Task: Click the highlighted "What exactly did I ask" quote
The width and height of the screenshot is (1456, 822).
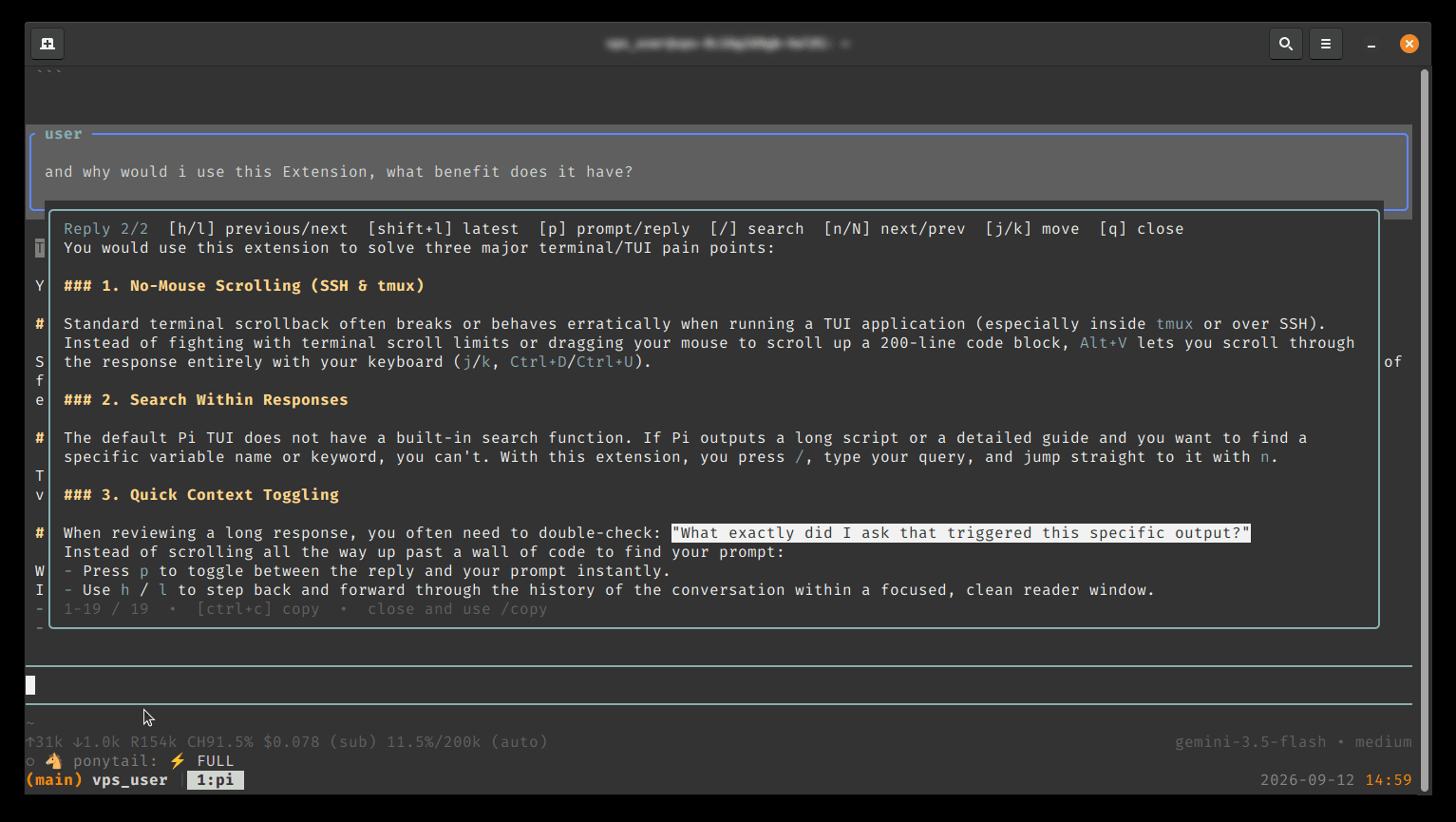Action: pos(961,533)
